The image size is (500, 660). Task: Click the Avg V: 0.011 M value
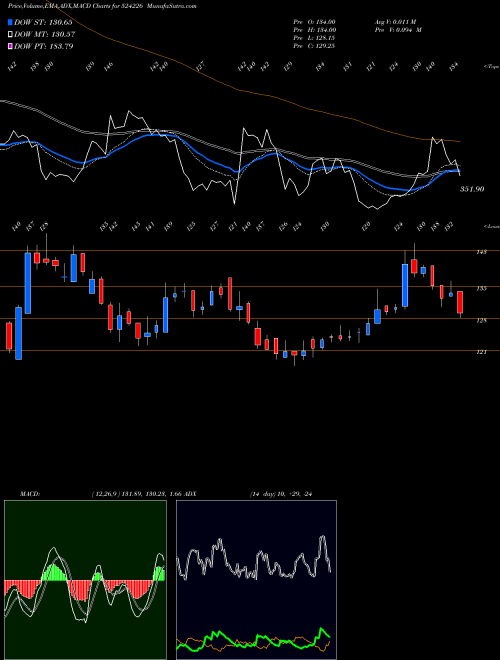coord(396,22)
